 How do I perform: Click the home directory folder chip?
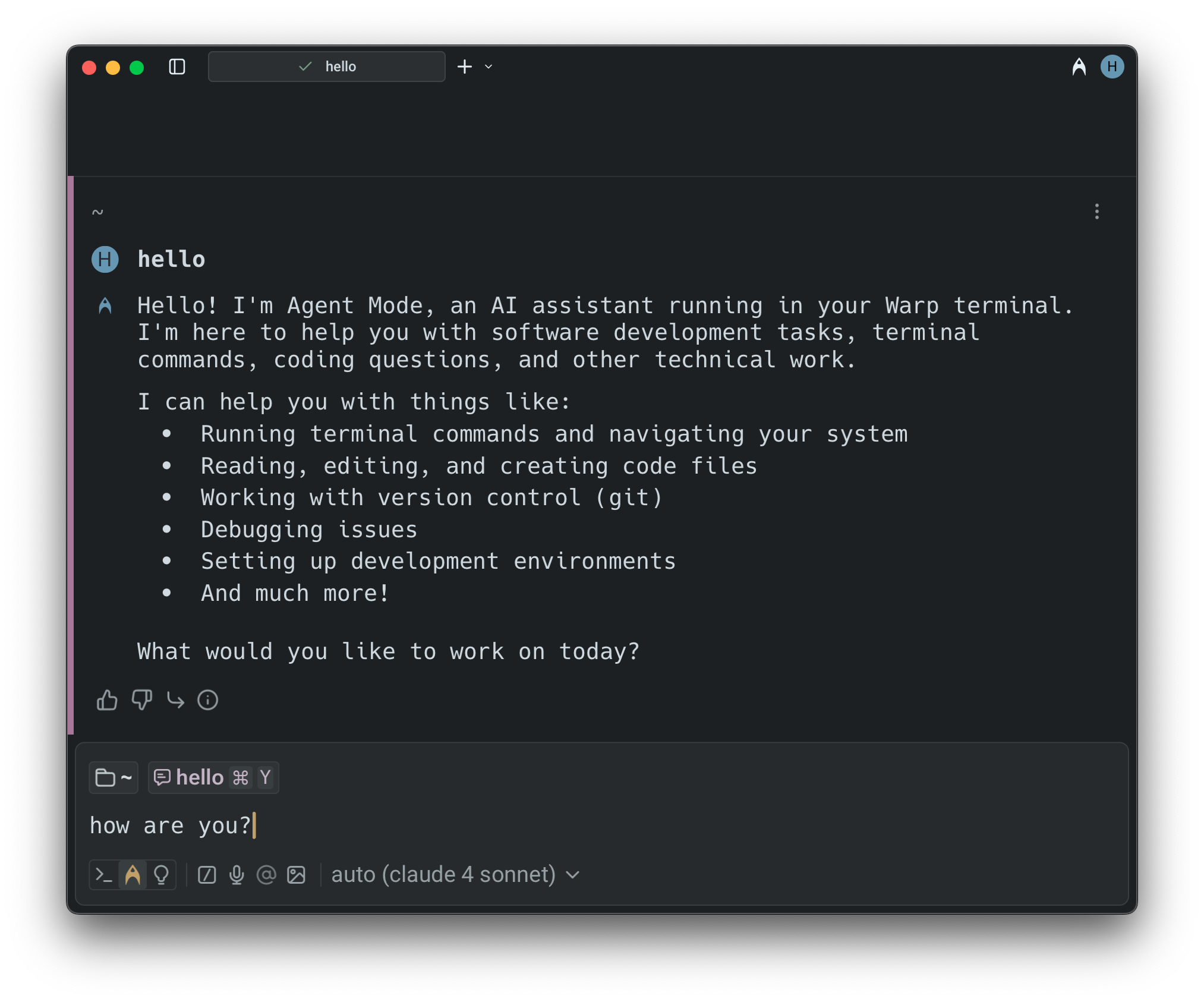(x=114, y=777)
